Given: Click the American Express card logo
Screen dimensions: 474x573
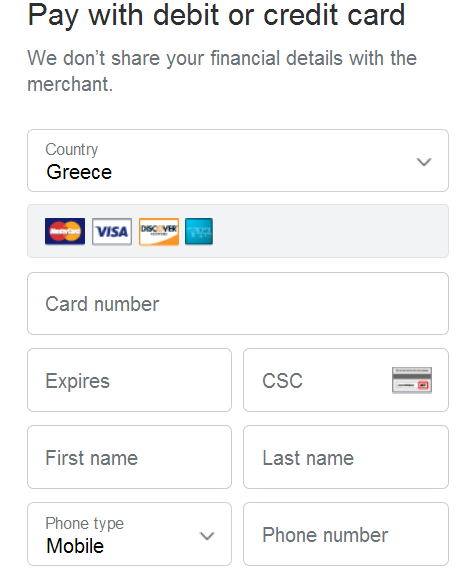Looking at the screenshot, I should click(199, 231).
